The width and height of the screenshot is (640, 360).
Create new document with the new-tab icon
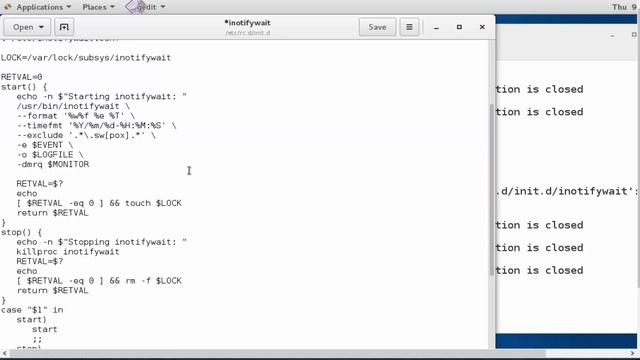pos(64,27)
